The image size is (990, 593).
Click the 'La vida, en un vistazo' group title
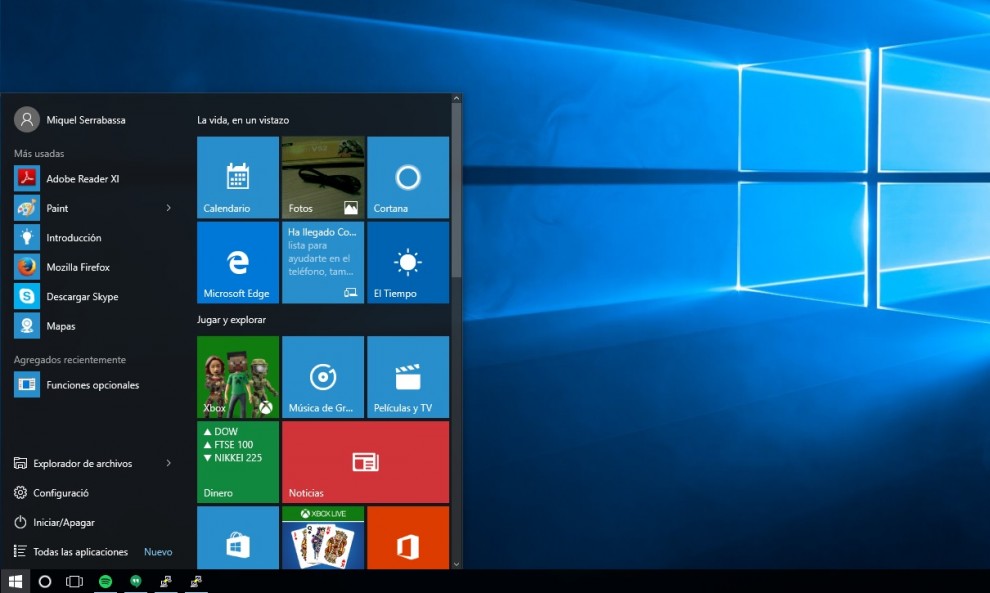pyautogui.click(x=243, y=120)
